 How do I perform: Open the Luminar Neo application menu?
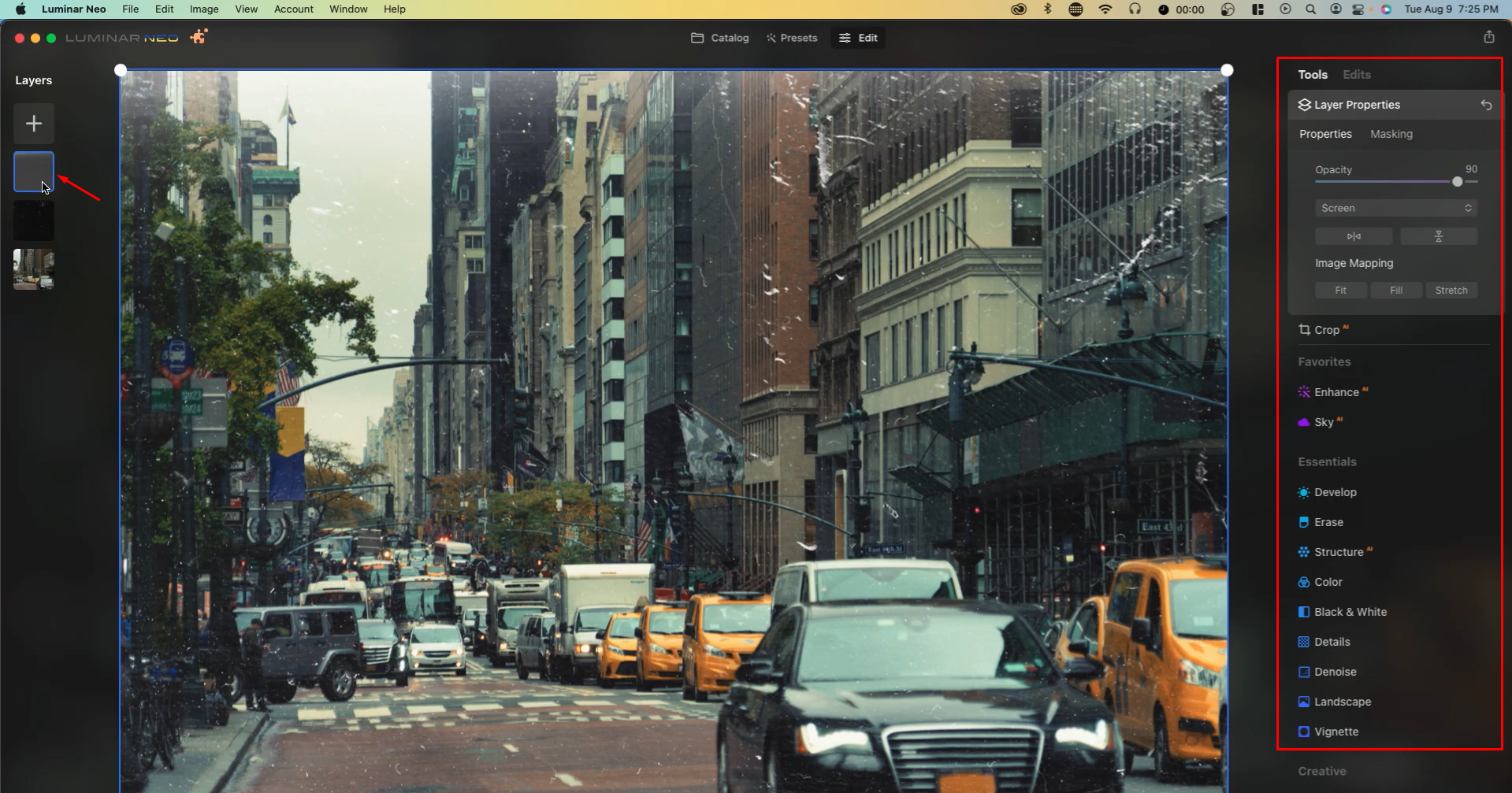tap(74, 9)
